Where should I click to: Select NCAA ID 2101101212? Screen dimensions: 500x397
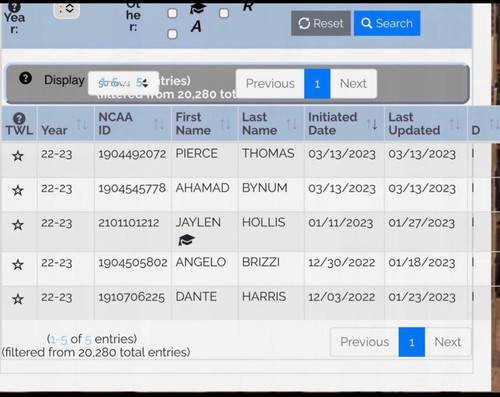[129, 223]
